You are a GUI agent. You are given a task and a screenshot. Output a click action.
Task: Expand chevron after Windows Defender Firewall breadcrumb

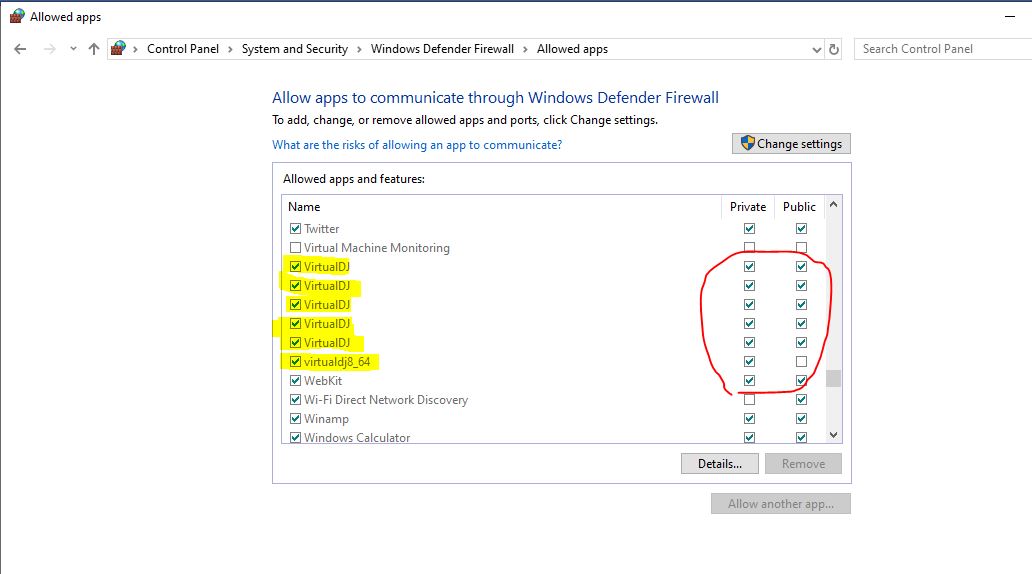[x=525, y=49]
